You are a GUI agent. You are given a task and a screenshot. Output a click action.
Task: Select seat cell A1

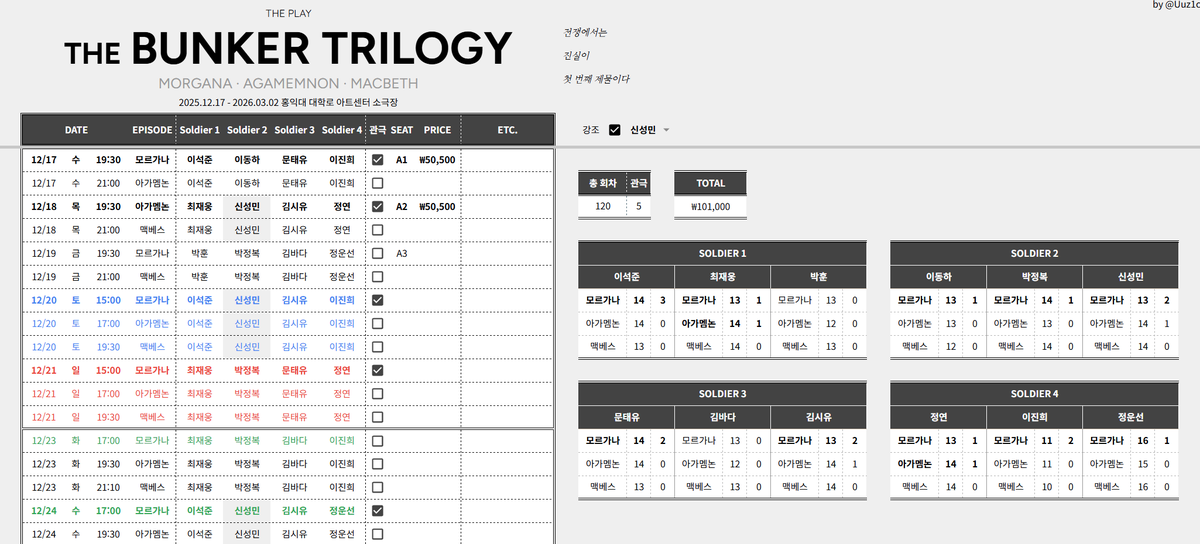[402, 160]
